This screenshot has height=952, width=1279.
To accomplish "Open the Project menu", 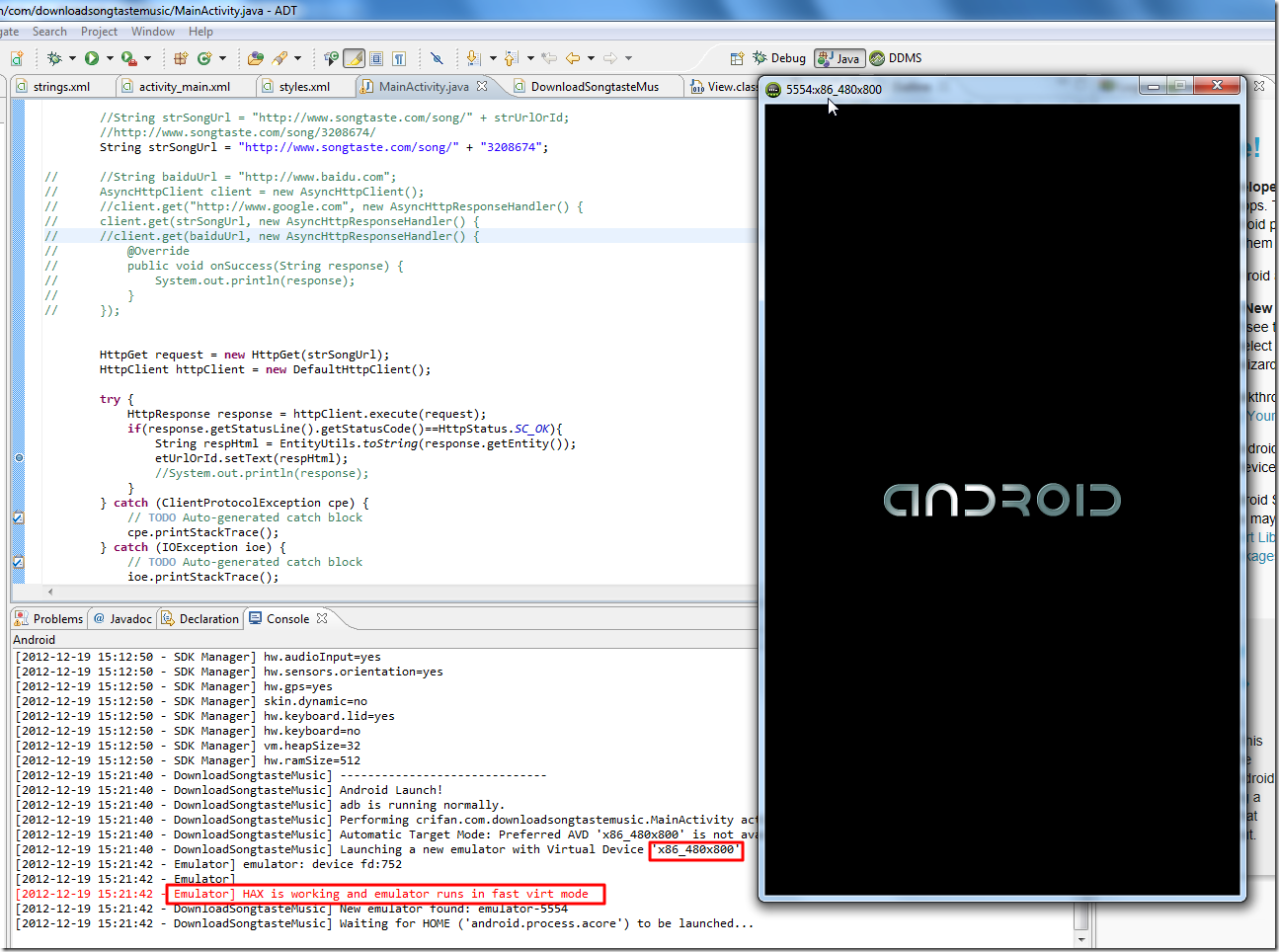I will pos(99,32).
